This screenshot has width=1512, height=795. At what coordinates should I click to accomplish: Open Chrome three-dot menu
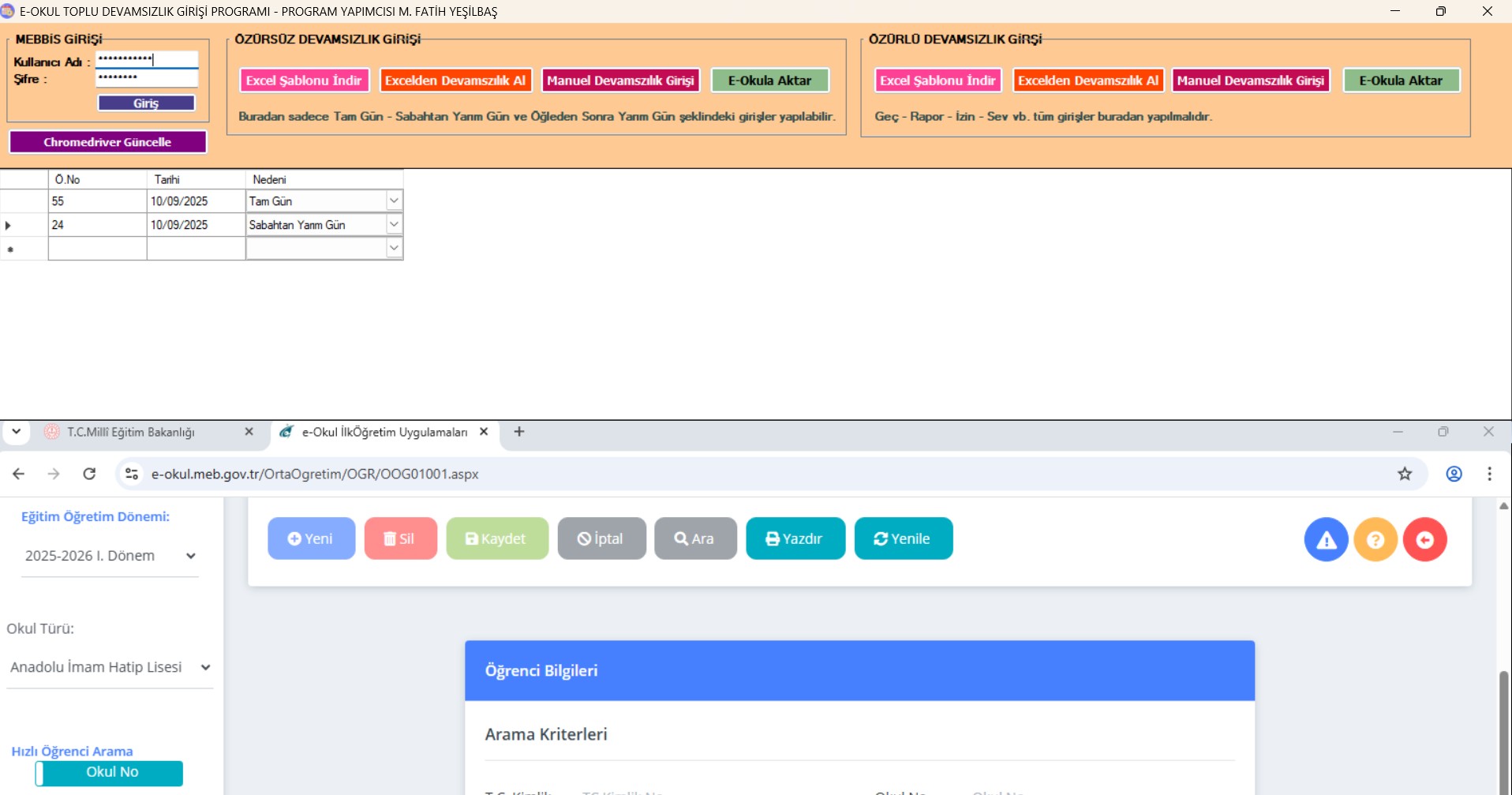pos(1489,474)
